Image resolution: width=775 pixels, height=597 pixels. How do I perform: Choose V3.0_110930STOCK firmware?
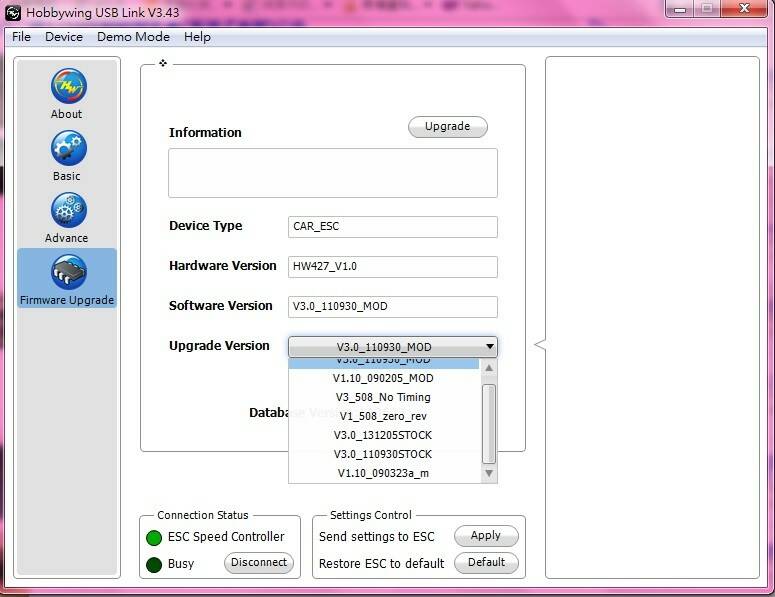(384, 454)
